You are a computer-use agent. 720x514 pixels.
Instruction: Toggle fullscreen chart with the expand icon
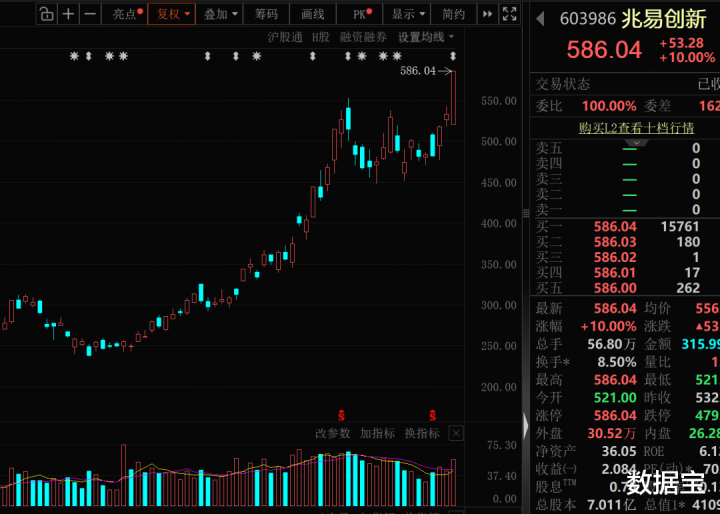click(x=509, y=14)
